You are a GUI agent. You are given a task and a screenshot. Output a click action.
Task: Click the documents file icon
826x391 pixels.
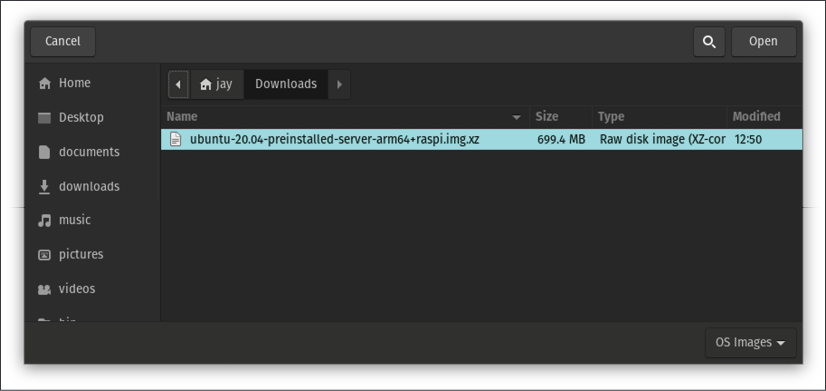(x=45, y=152)
